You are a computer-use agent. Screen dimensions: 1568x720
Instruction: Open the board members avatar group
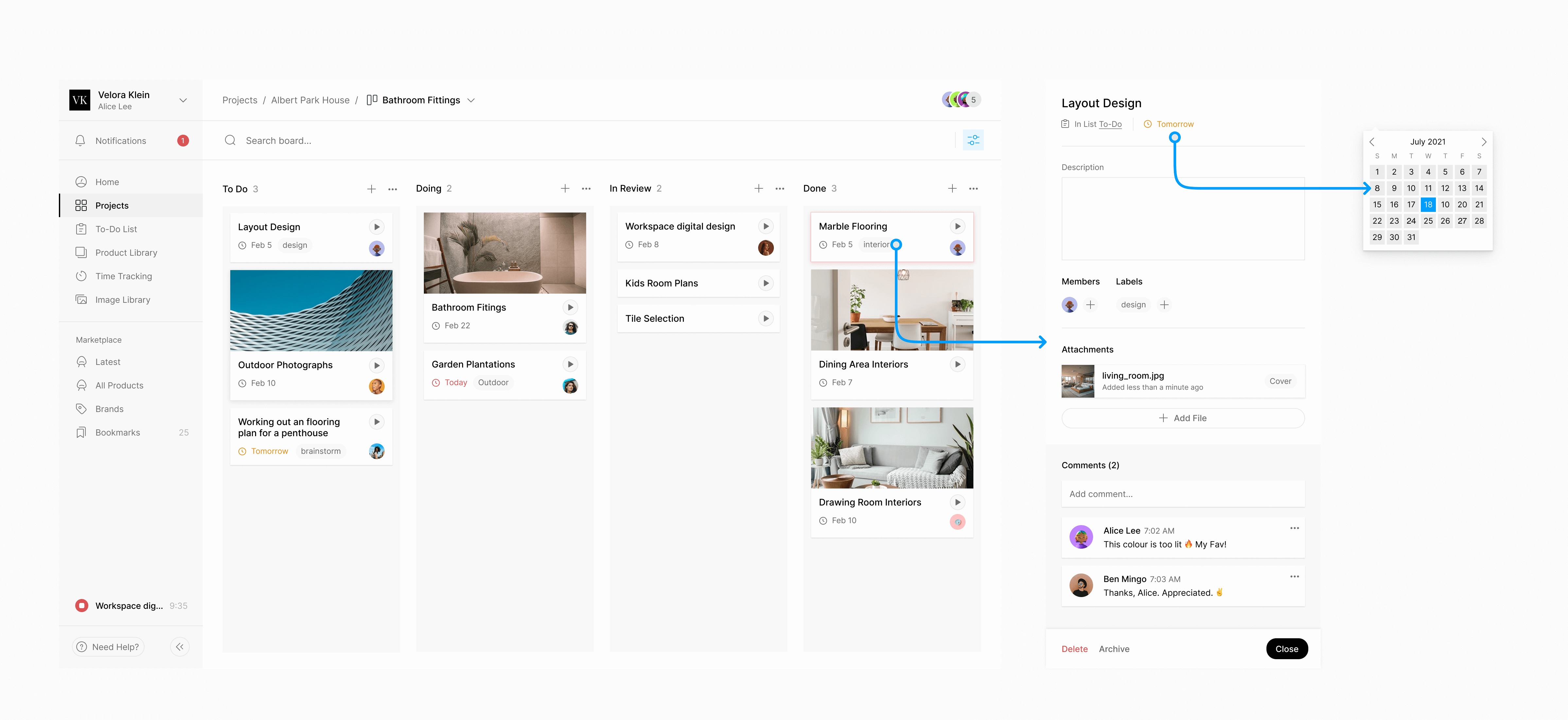pos(961,99)
